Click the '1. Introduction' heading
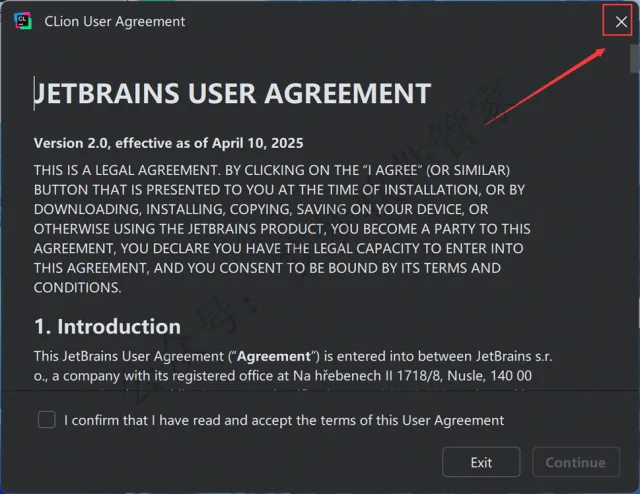Viewport: 640px width, 494px height. (107, 327)
